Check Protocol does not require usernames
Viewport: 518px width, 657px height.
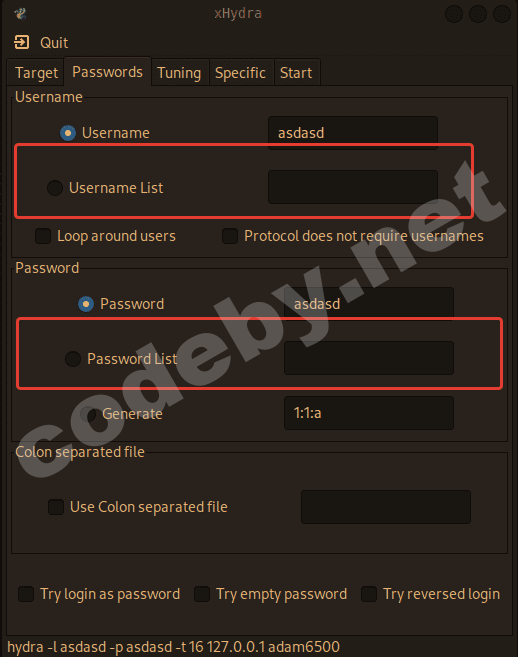click(230, 236)
